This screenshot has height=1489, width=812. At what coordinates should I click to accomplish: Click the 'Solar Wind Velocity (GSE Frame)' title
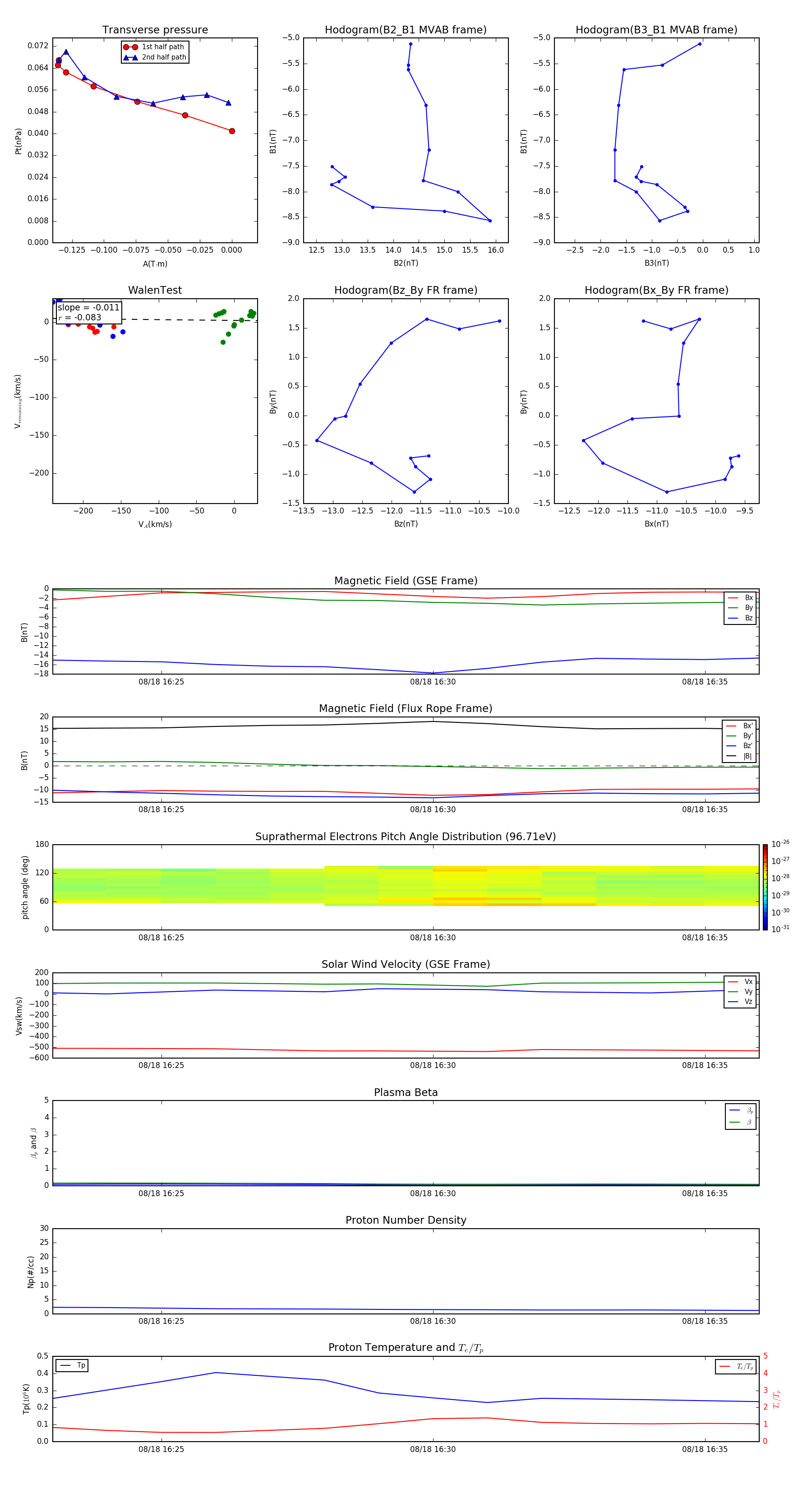[x=406, y=964]
